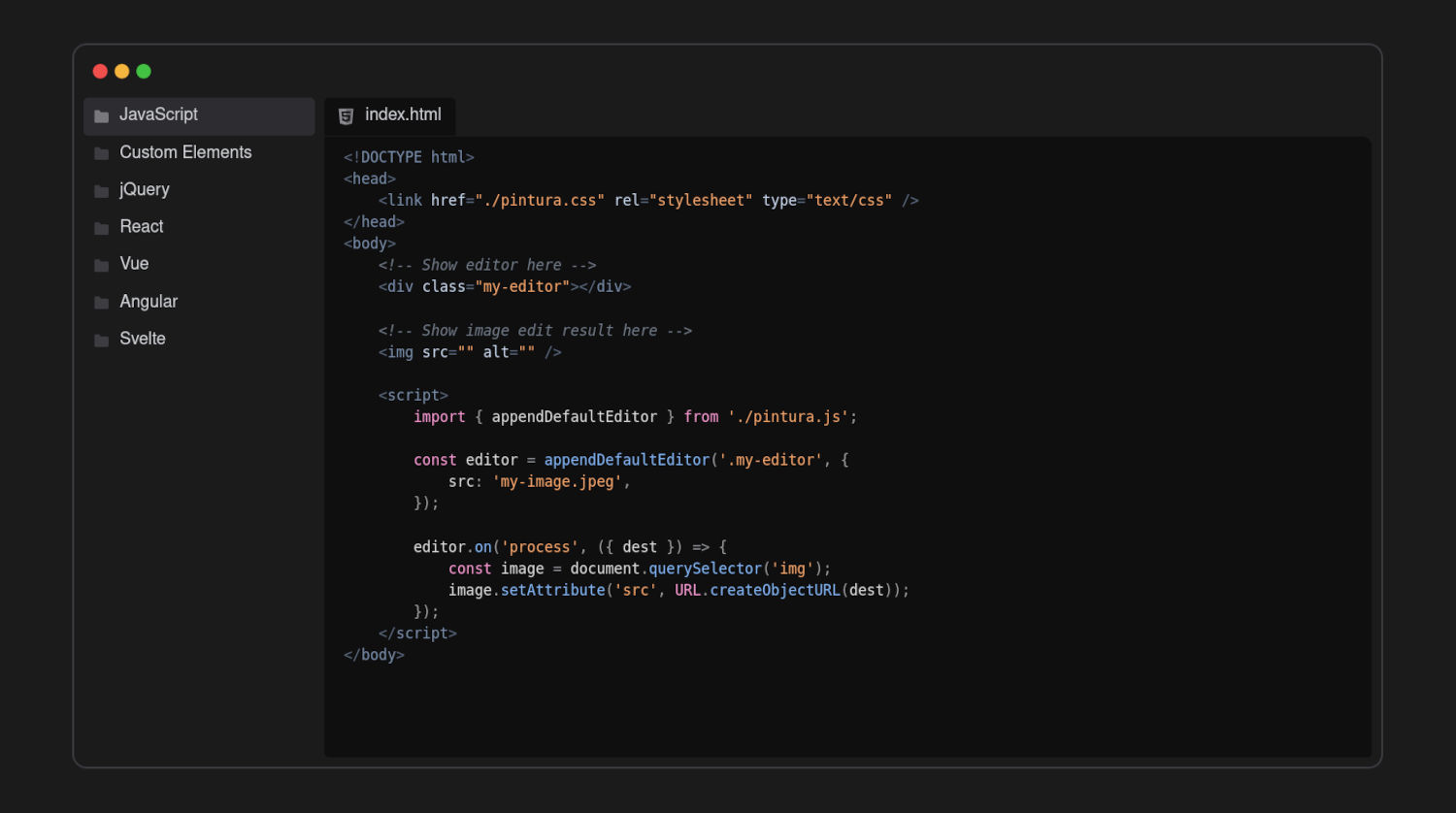Click the Vue folder icon

101,265
